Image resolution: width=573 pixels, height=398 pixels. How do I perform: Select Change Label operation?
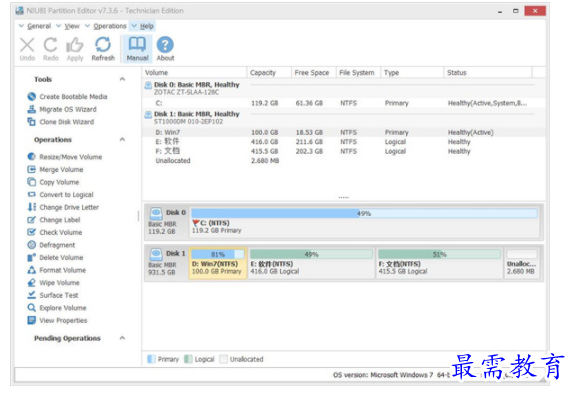[x=54, y=220]
